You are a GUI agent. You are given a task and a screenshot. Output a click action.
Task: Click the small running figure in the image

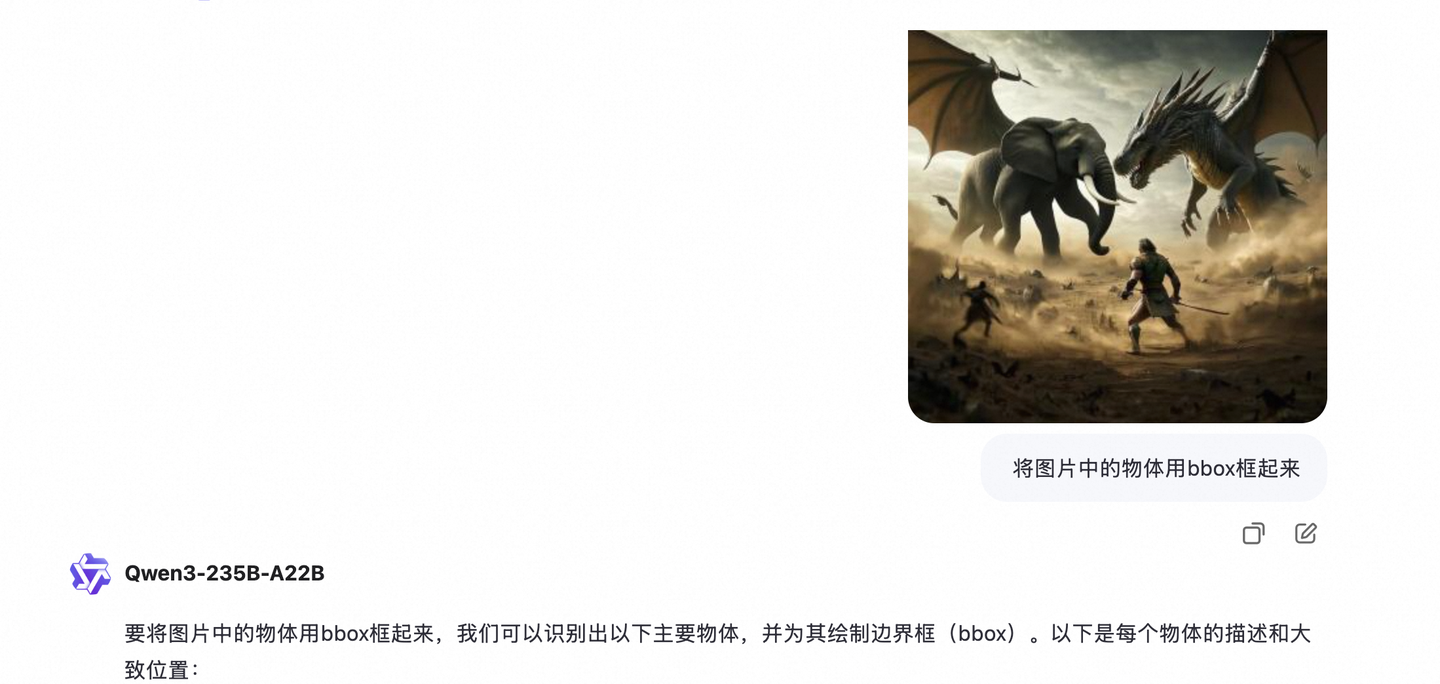point(977,309)
